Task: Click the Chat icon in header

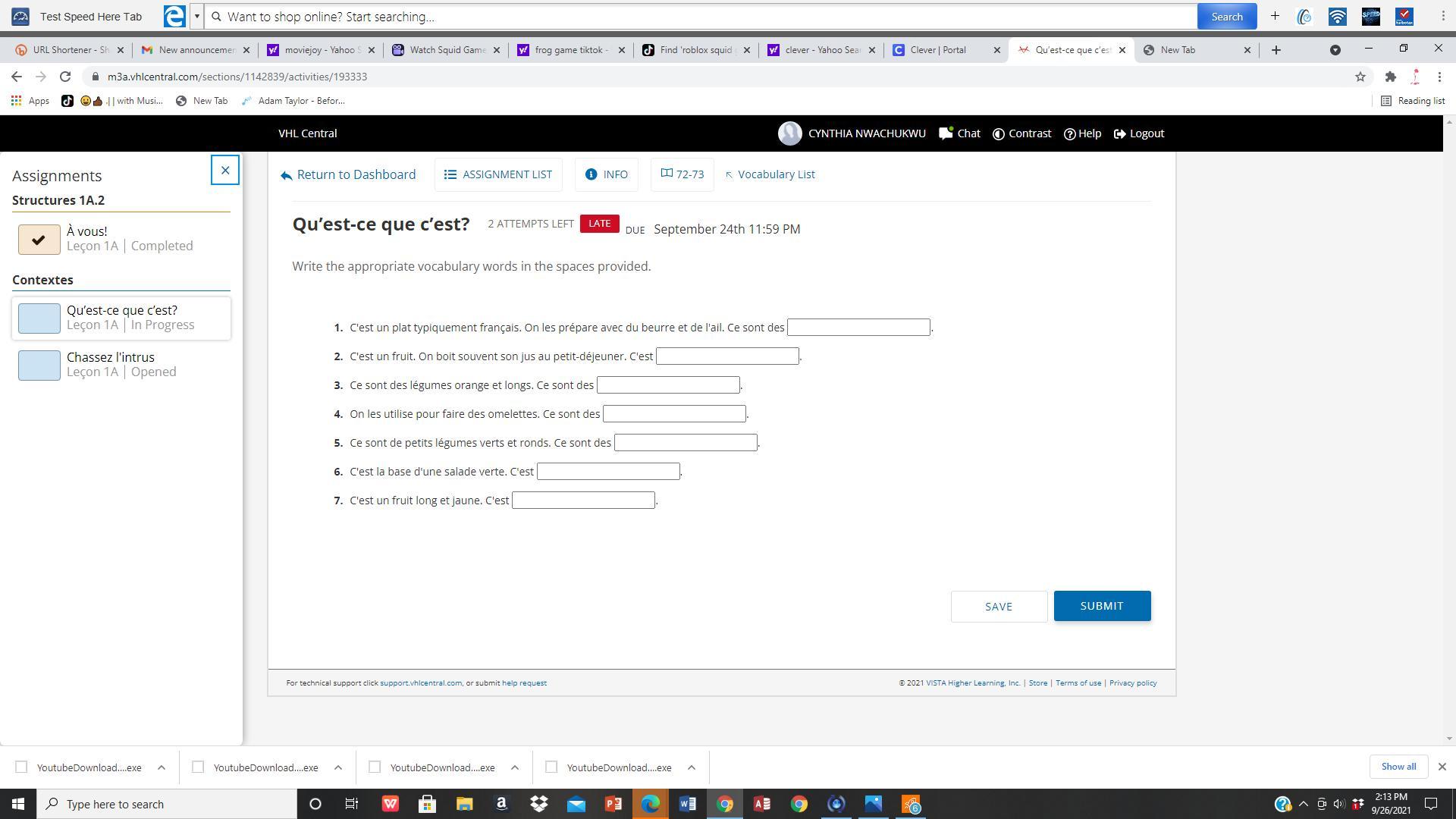Action: (x=946, y=133)
